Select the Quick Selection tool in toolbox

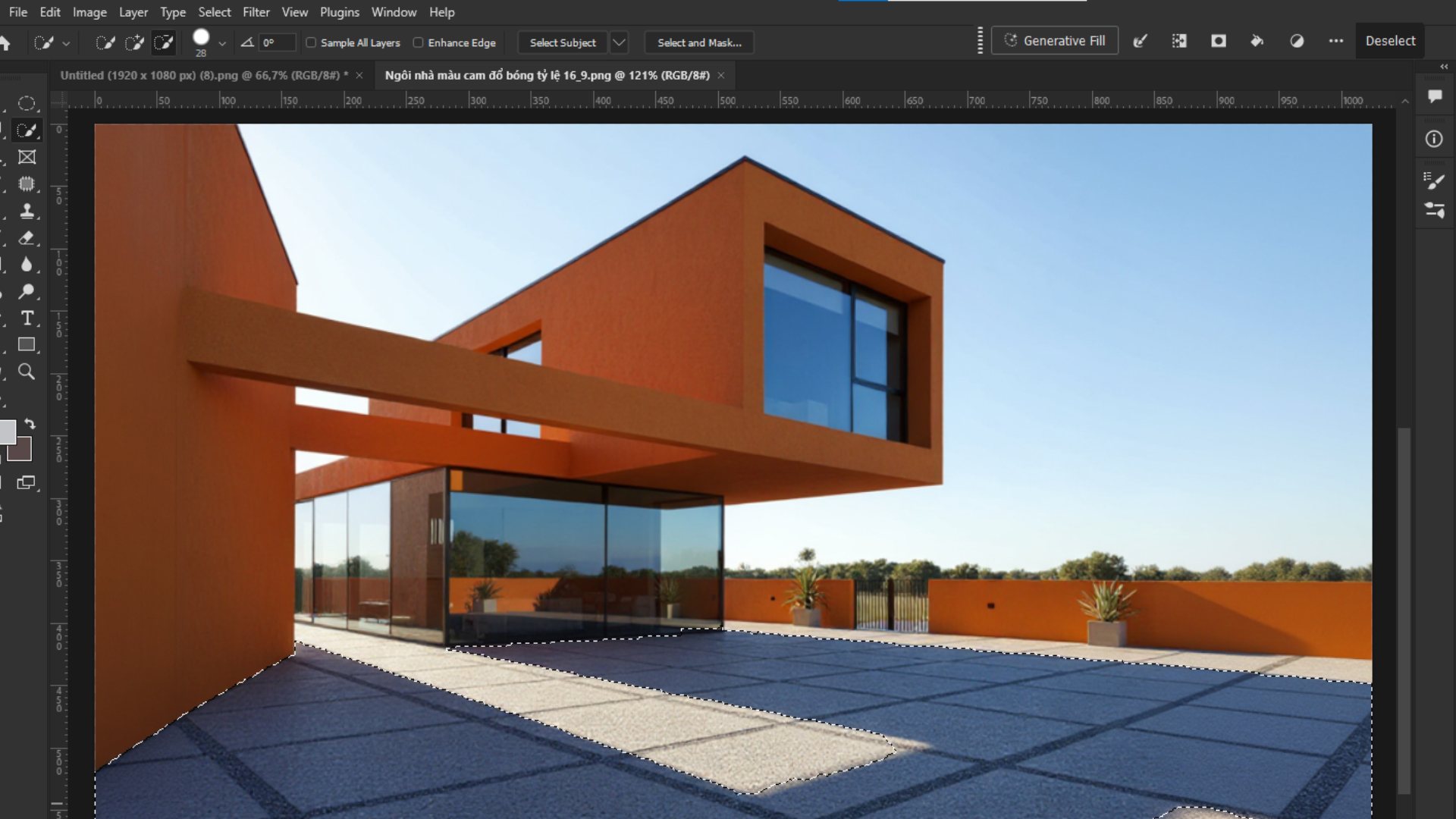pyautogui.click(x=27, y=130)
